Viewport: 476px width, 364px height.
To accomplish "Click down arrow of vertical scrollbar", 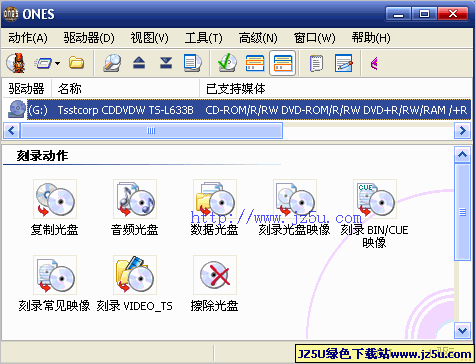I will pyautogui.click(x=462, y=331).
